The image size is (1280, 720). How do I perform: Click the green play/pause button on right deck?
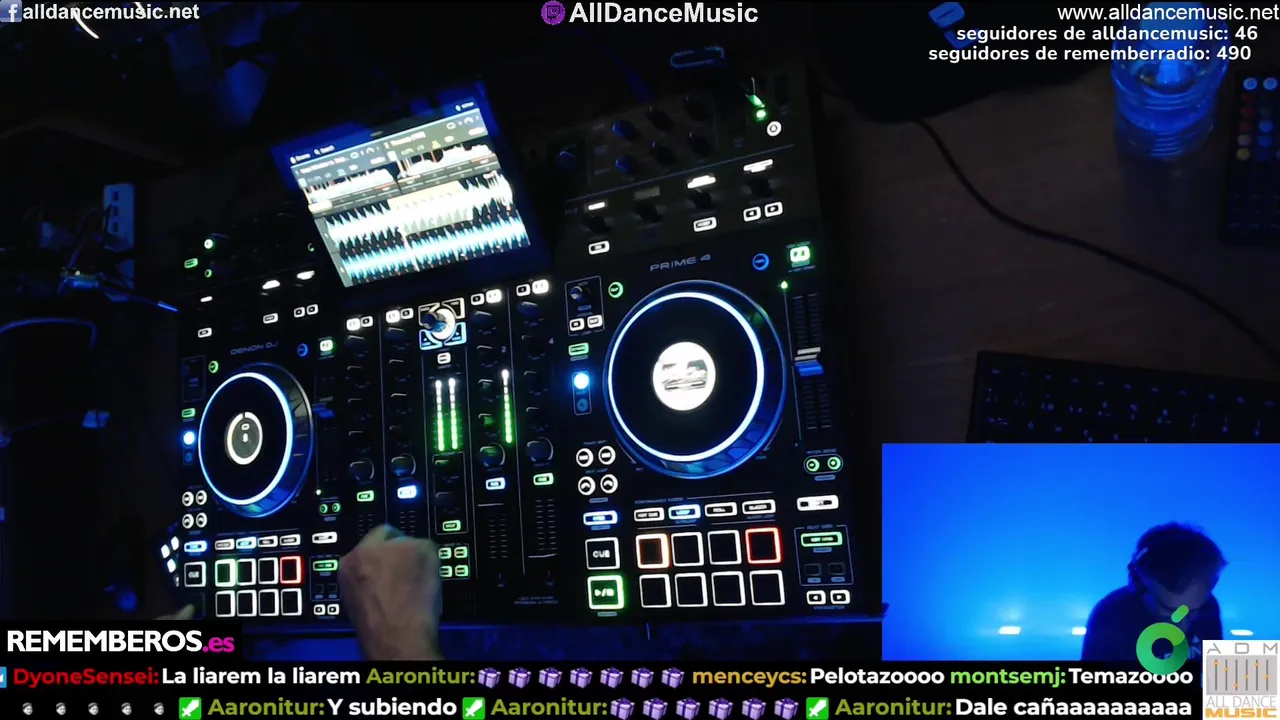[x=604, y=592]
